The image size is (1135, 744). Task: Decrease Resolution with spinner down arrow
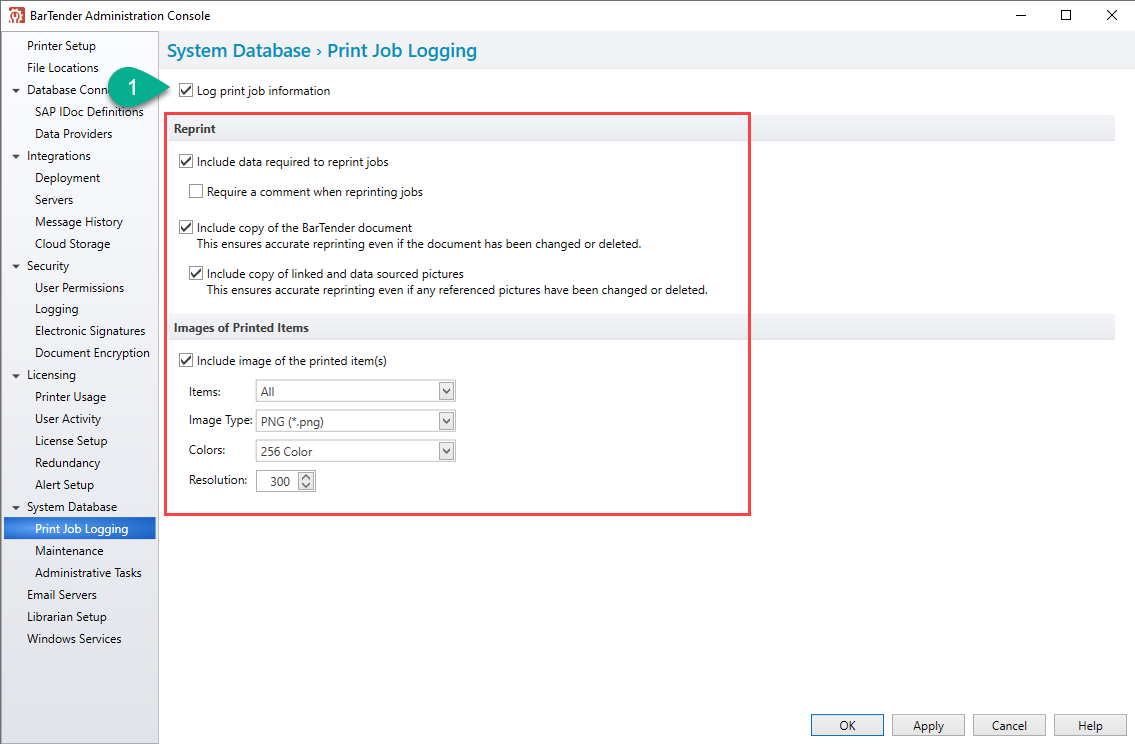point(306,486)
